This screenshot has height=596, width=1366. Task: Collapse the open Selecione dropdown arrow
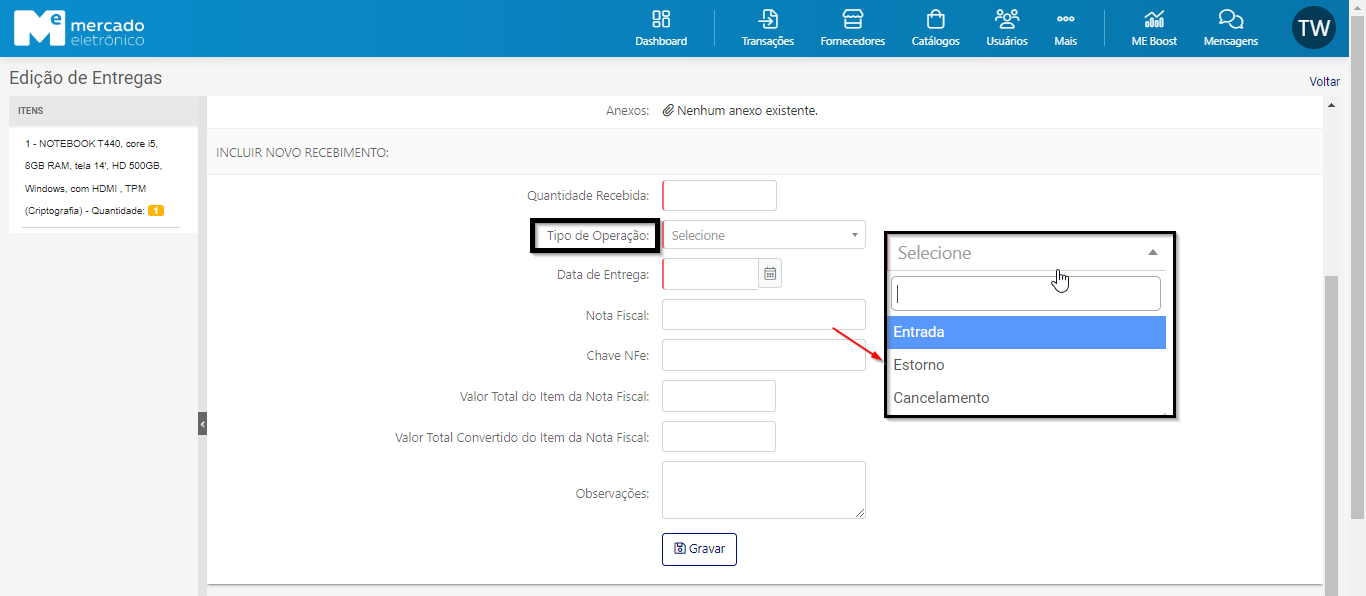1153,253
